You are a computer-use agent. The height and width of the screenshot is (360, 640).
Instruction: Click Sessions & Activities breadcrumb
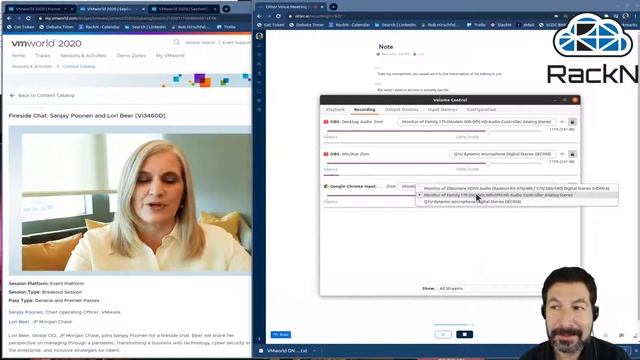32,66
